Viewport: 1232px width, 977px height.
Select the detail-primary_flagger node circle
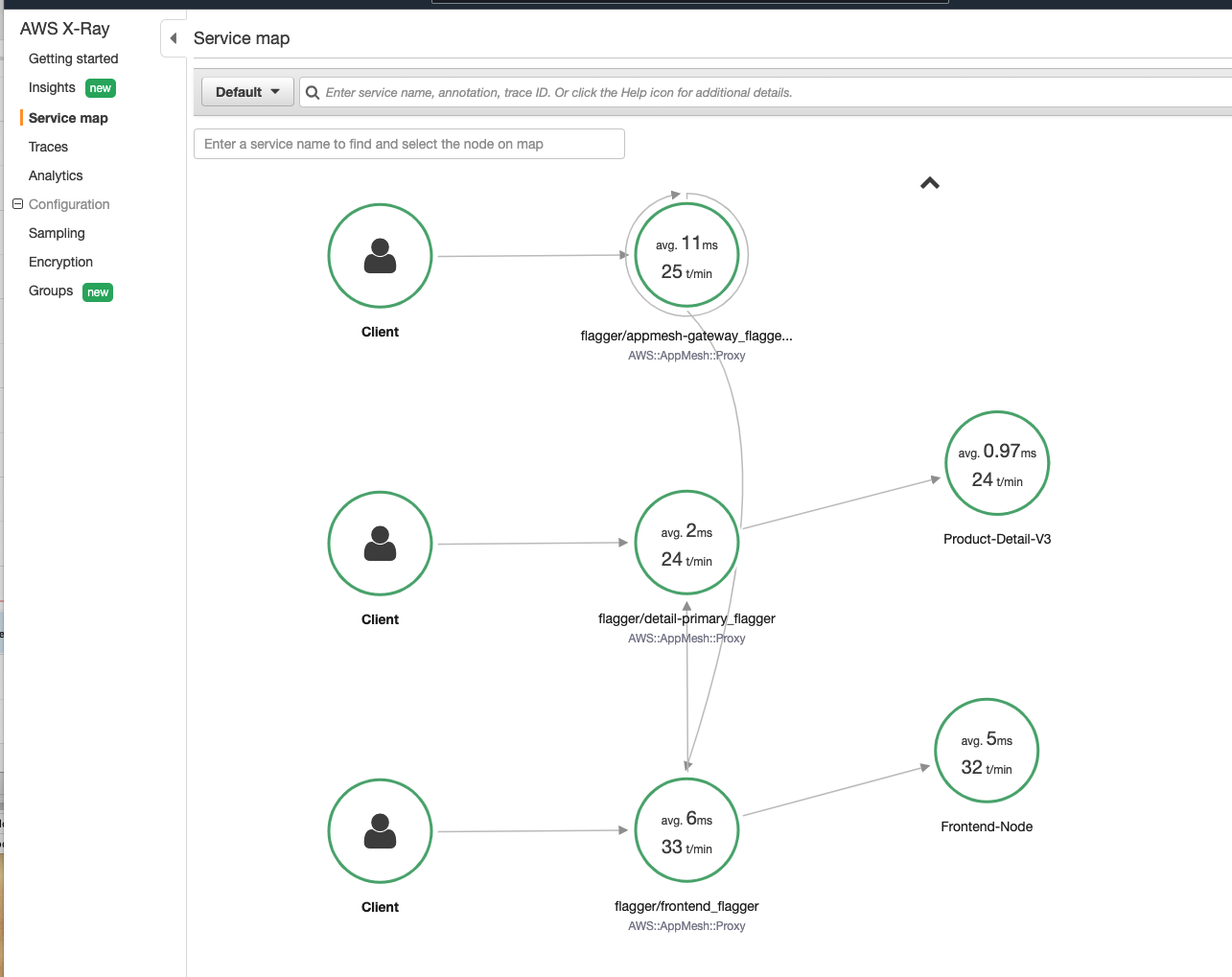pos(686,543)
